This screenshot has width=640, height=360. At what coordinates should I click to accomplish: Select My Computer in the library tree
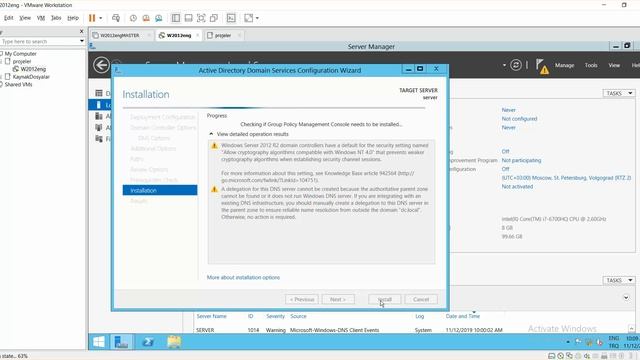[20, 53]
